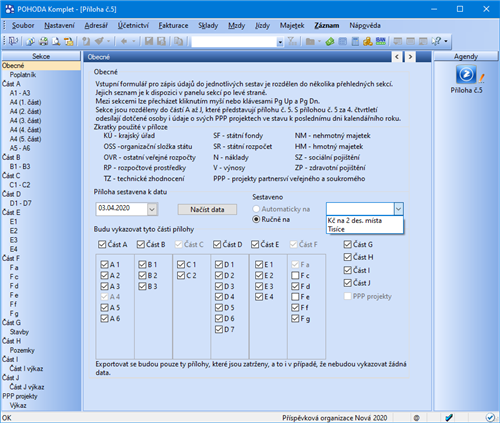Click the round globe icon in the status bar
This screenshot has width=500, height=423.
point(416,418)
